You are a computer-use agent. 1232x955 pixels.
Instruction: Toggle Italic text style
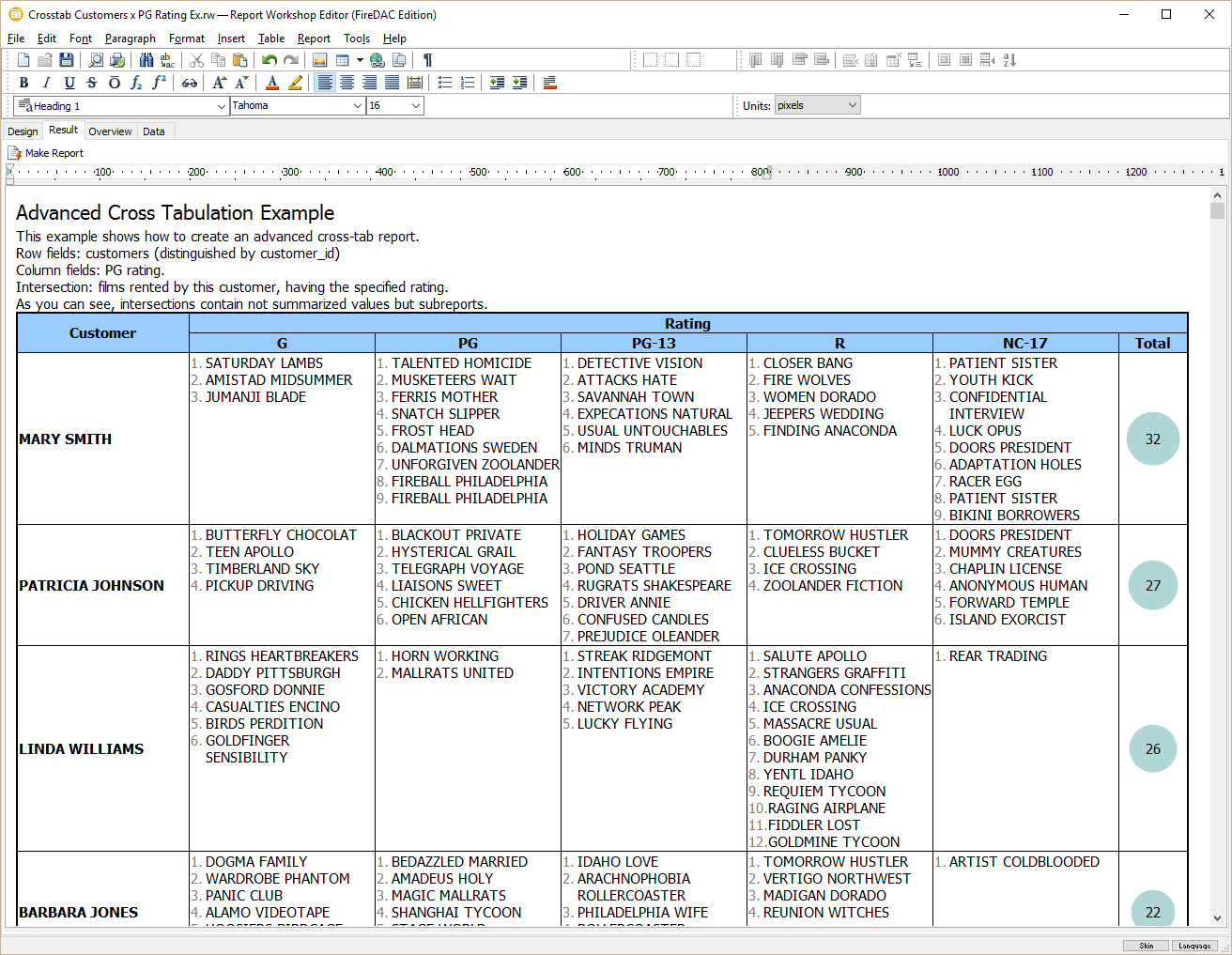[46, 83]
